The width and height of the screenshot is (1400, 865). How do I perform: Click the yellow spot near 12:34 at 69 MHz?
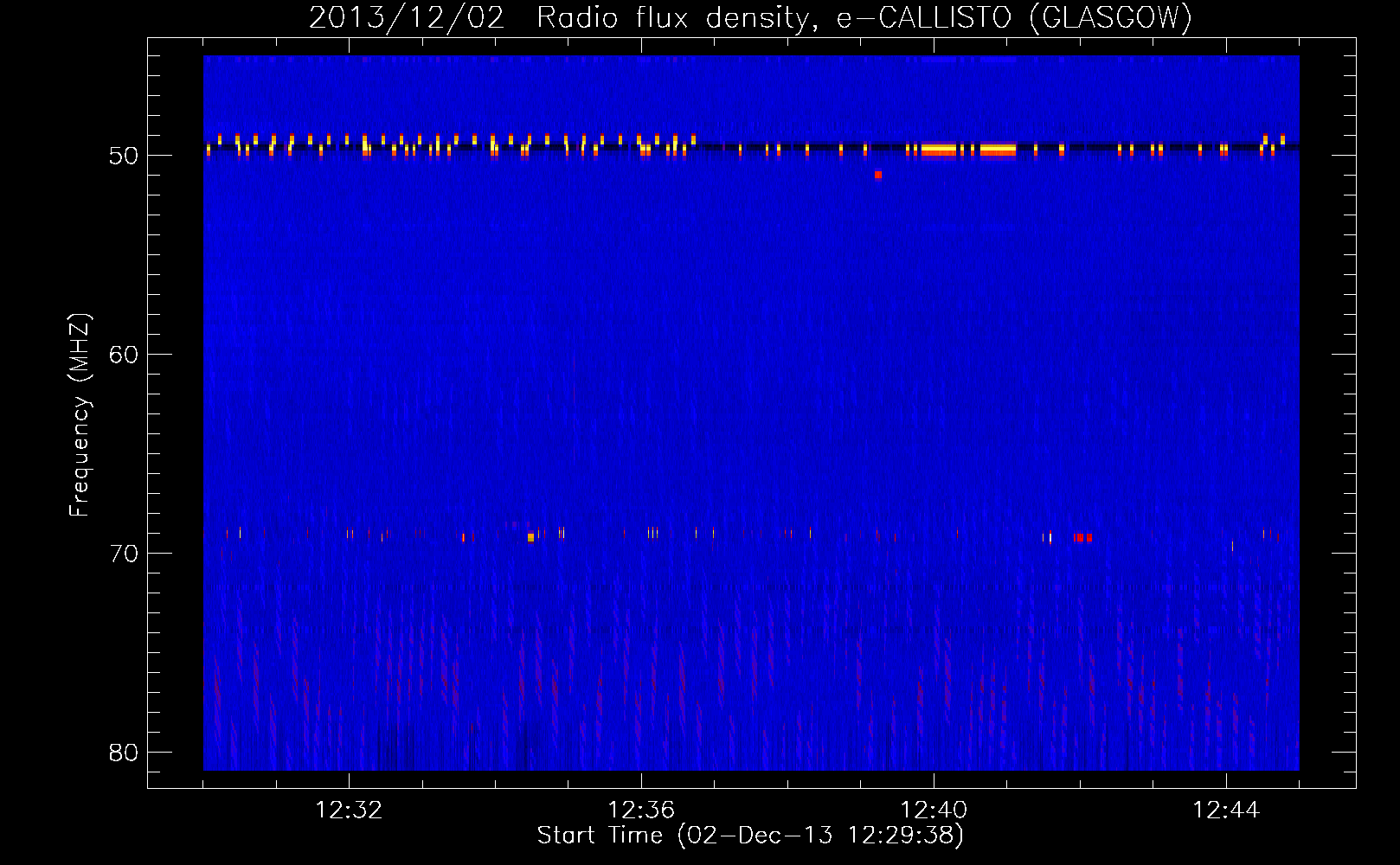(530, 537)
